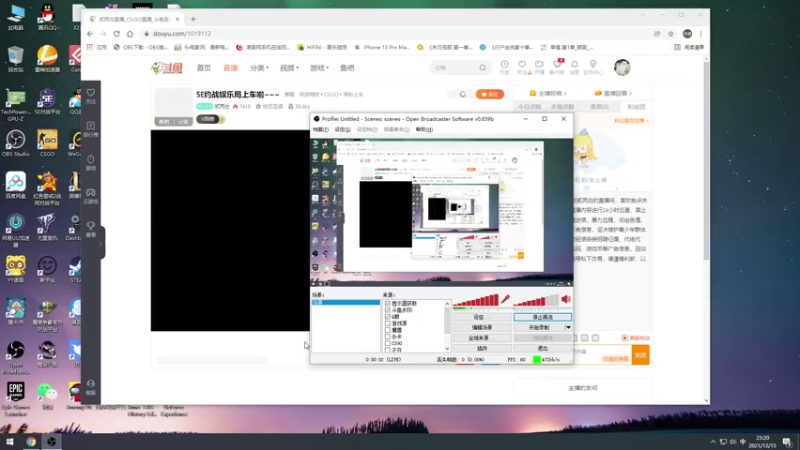Enable the 魔兽 source checkbox
Viewport: 800px width, 450px height.
click(x=388, y=330)
